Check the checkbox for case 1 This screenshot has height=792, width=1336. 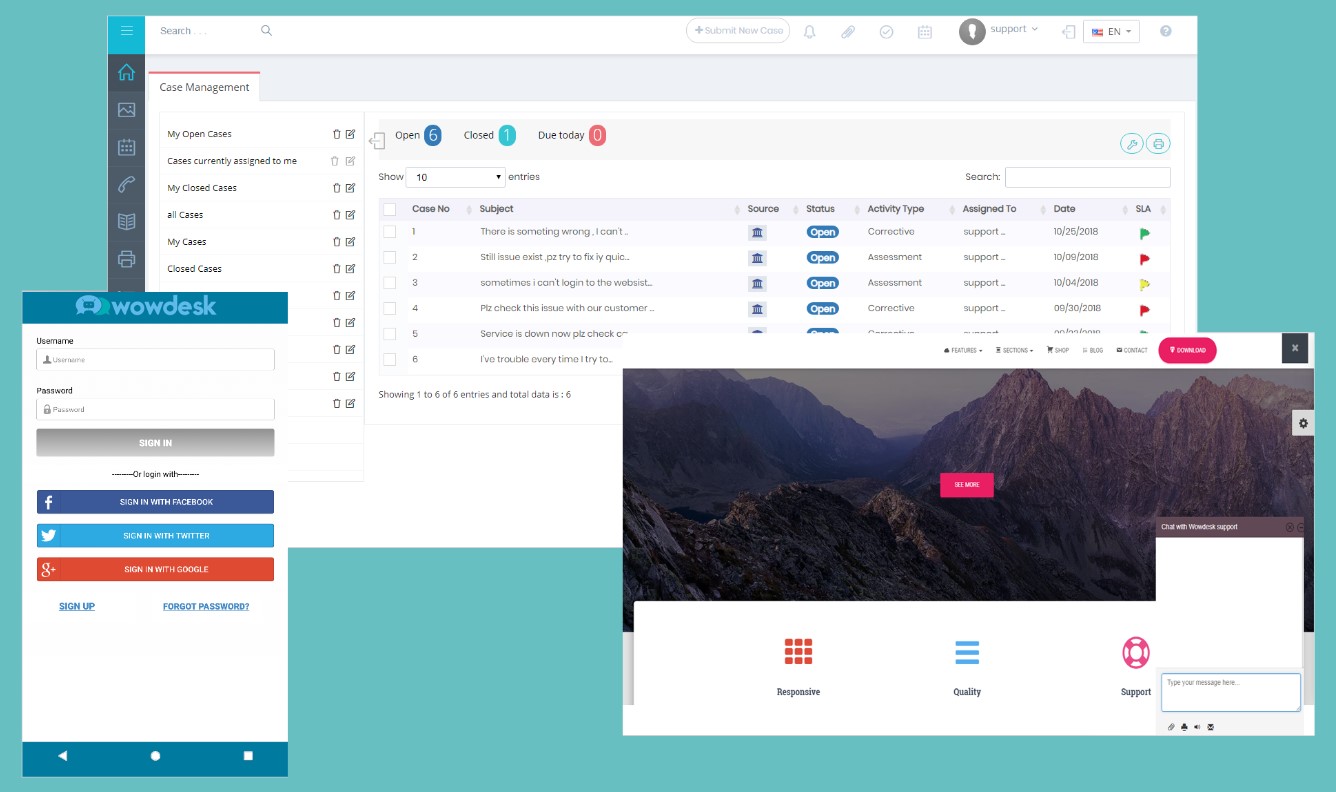pos(390,232)
